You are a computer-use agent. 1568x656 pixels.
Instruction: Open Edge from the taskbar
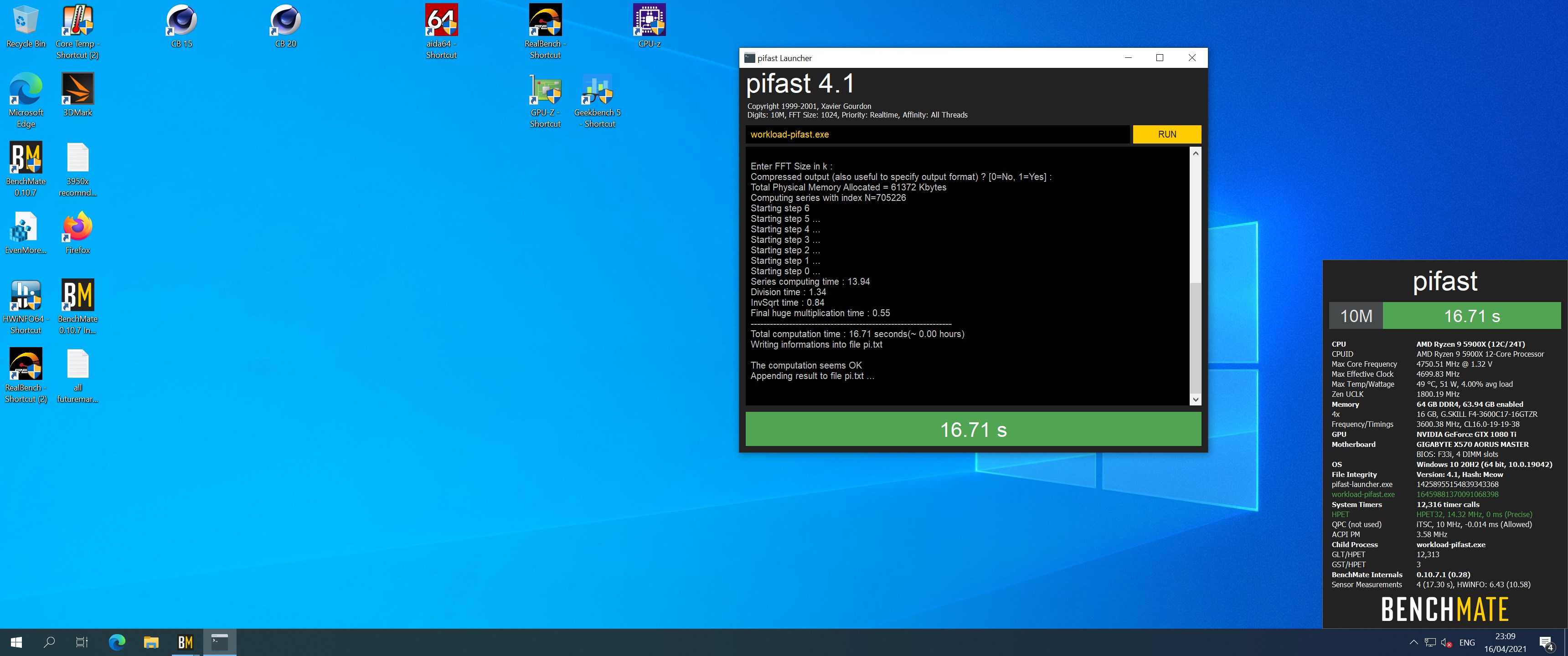(117, 642)
